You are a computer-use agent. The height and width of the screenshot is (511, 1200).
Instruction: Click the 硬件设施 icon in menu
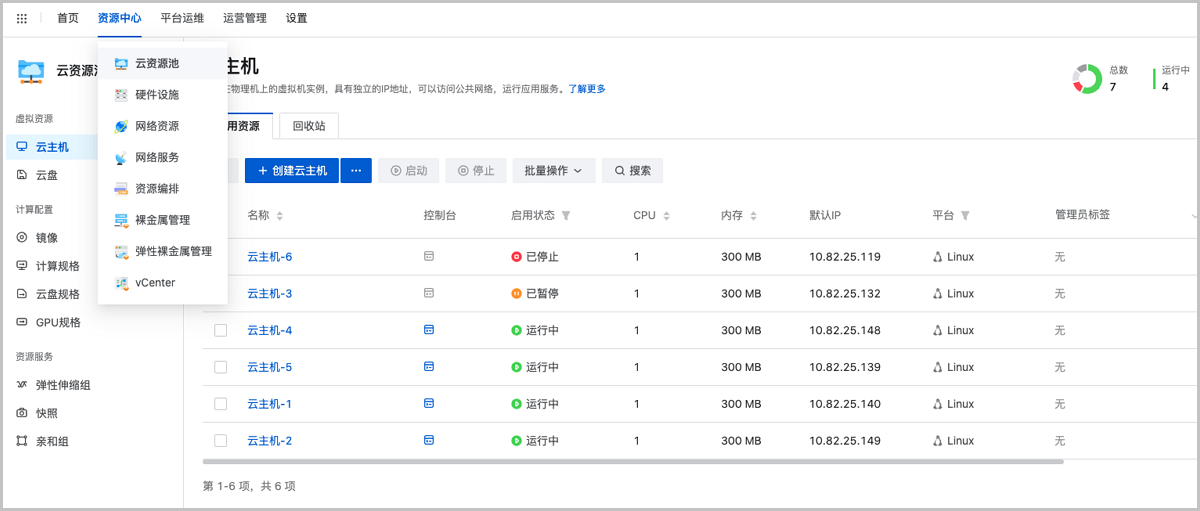(x=121, y=95)
